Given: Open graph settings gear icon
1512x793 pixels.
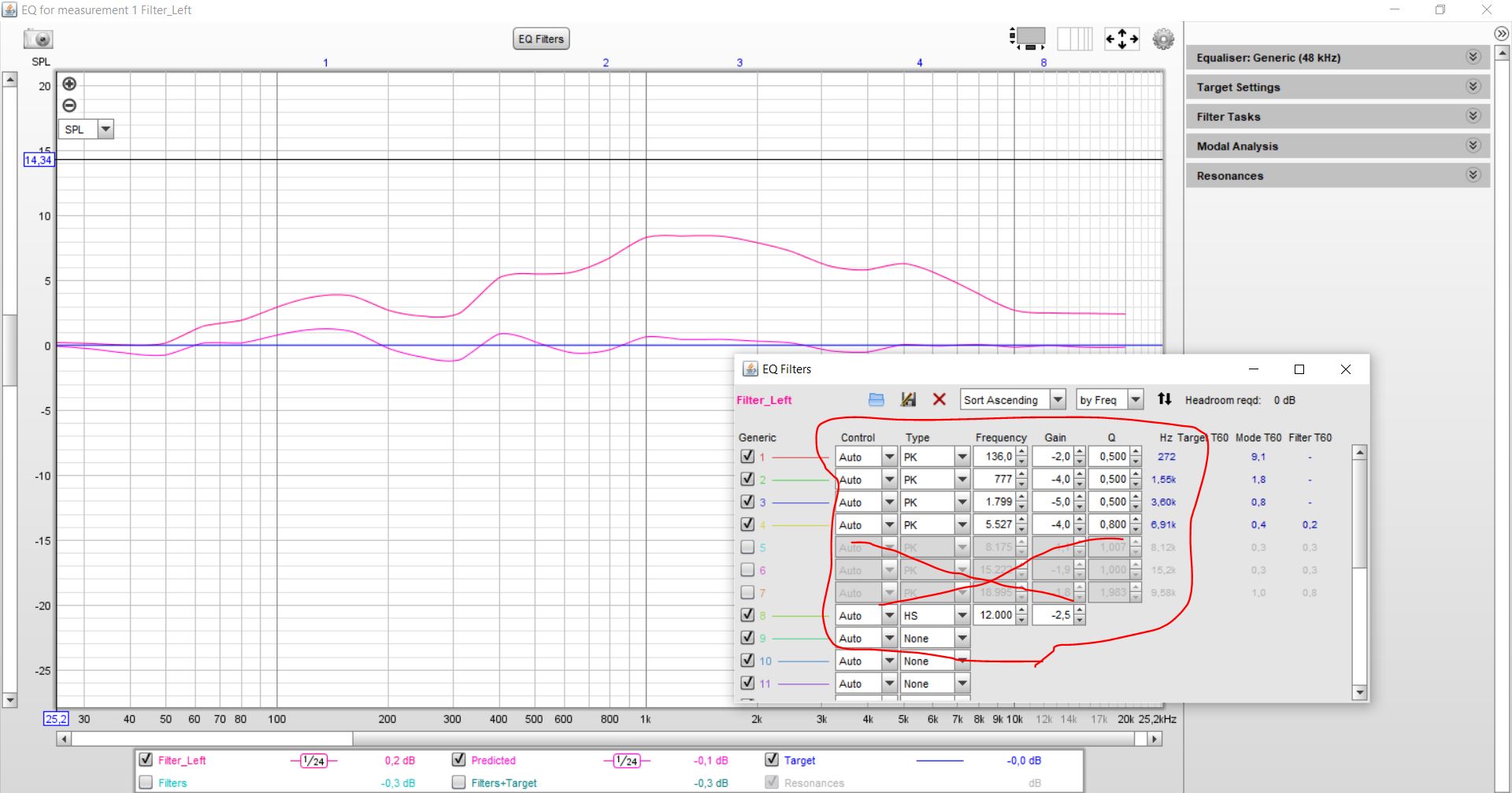Looking at the screenshot, I should [x=1163, y=39].
